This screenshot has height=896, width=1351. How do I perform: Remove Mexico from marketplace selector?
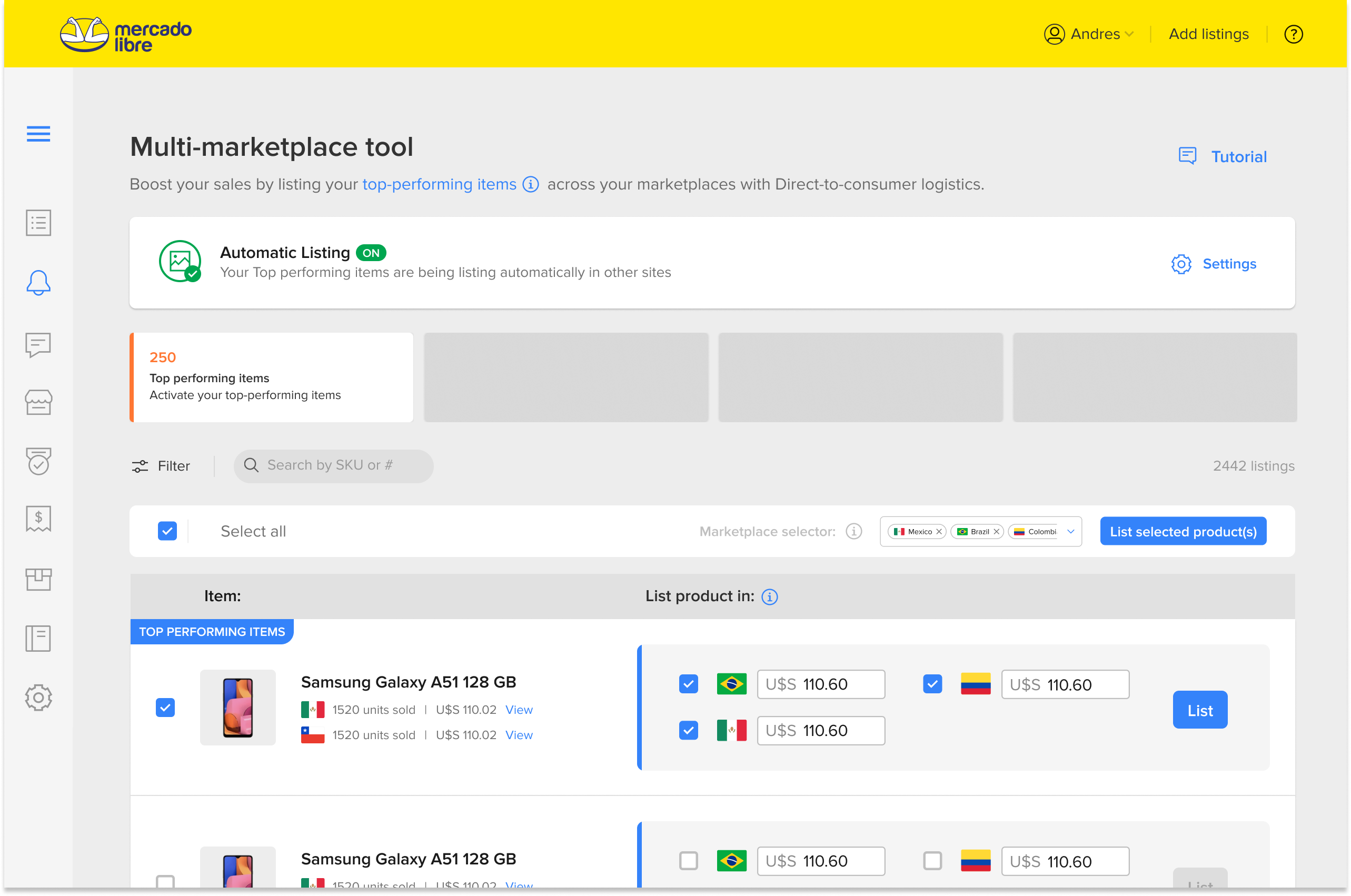click(x=939, y=531)
